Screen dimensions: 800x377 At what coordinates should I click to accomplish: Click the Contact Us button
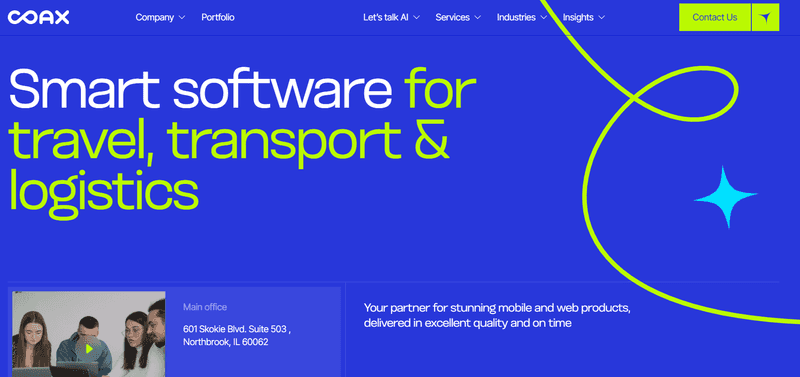click(715, 17)
